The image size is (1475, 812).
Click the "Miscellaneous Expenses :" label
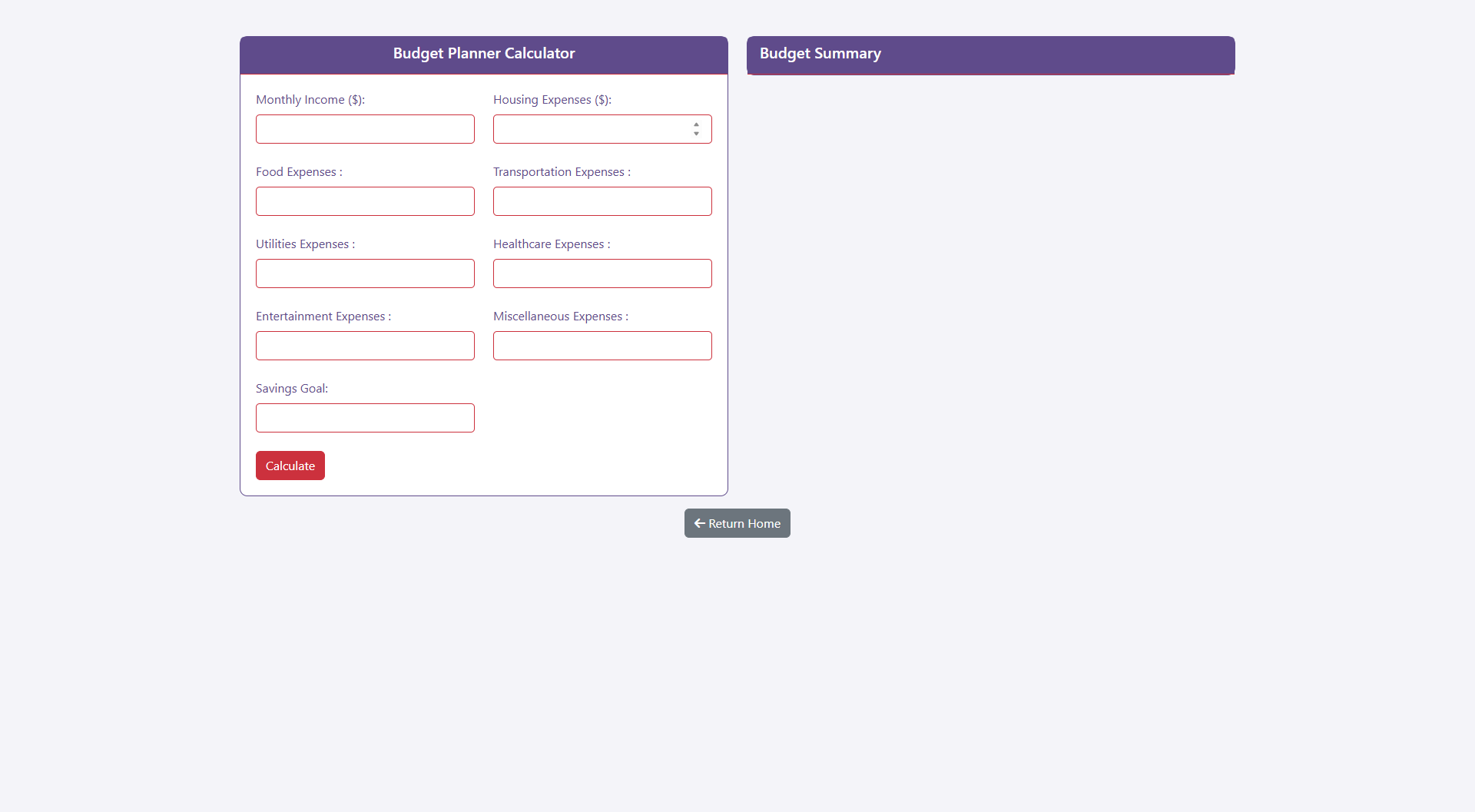tap(560, 317)
